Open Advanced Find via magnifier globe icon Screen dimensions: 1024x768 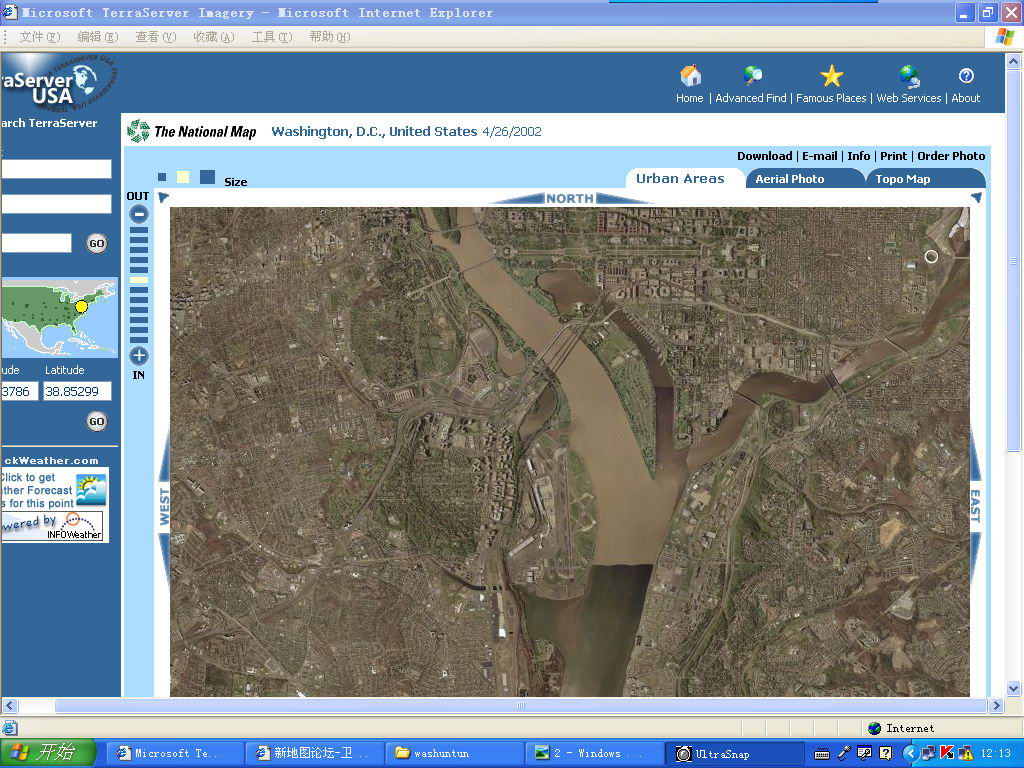753,77
